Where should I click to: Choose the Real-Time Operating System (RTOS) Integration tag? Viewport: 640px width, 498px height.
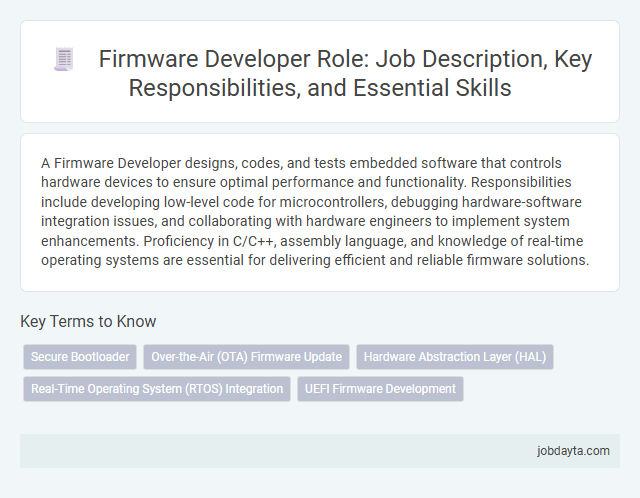[157, 389]
